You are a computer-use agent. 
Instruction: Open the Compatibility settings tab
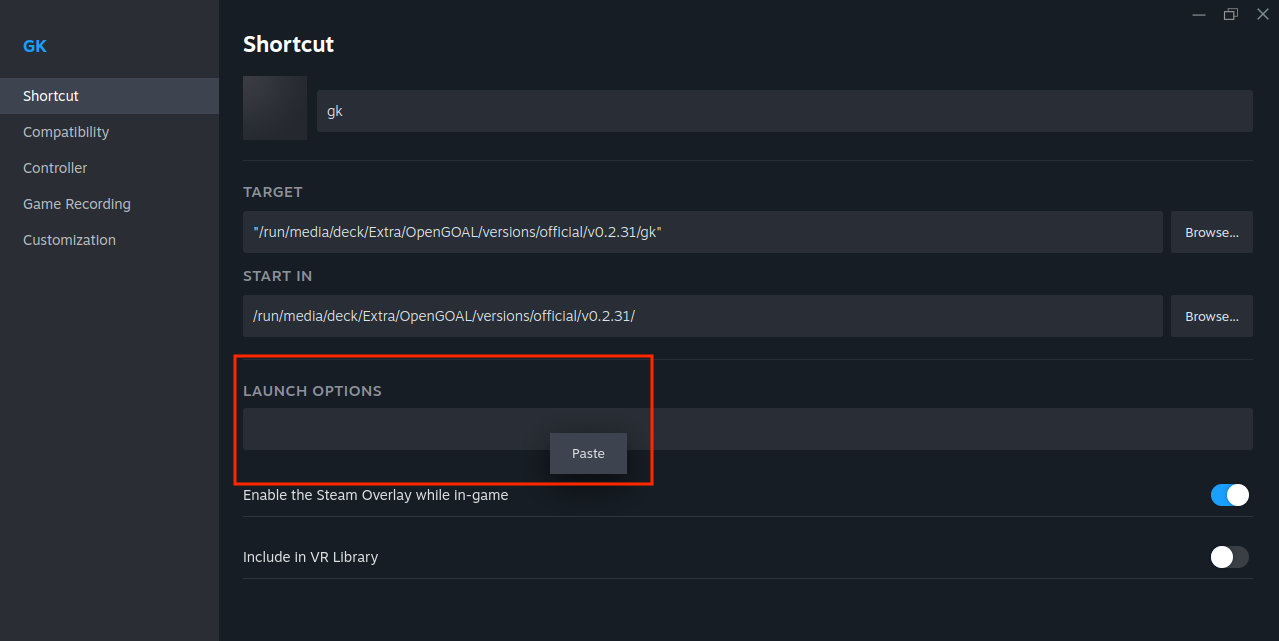point(66,132)
